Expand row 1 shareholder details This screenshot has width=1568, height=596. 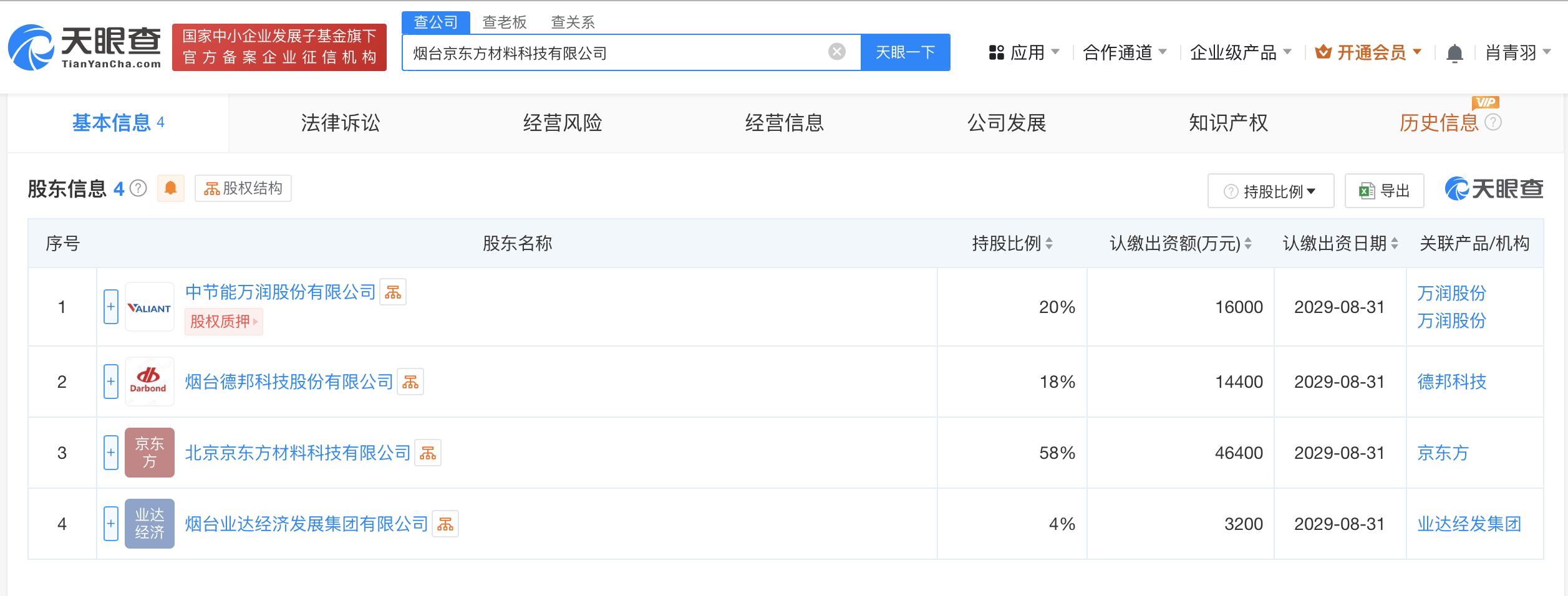[111, 307]
